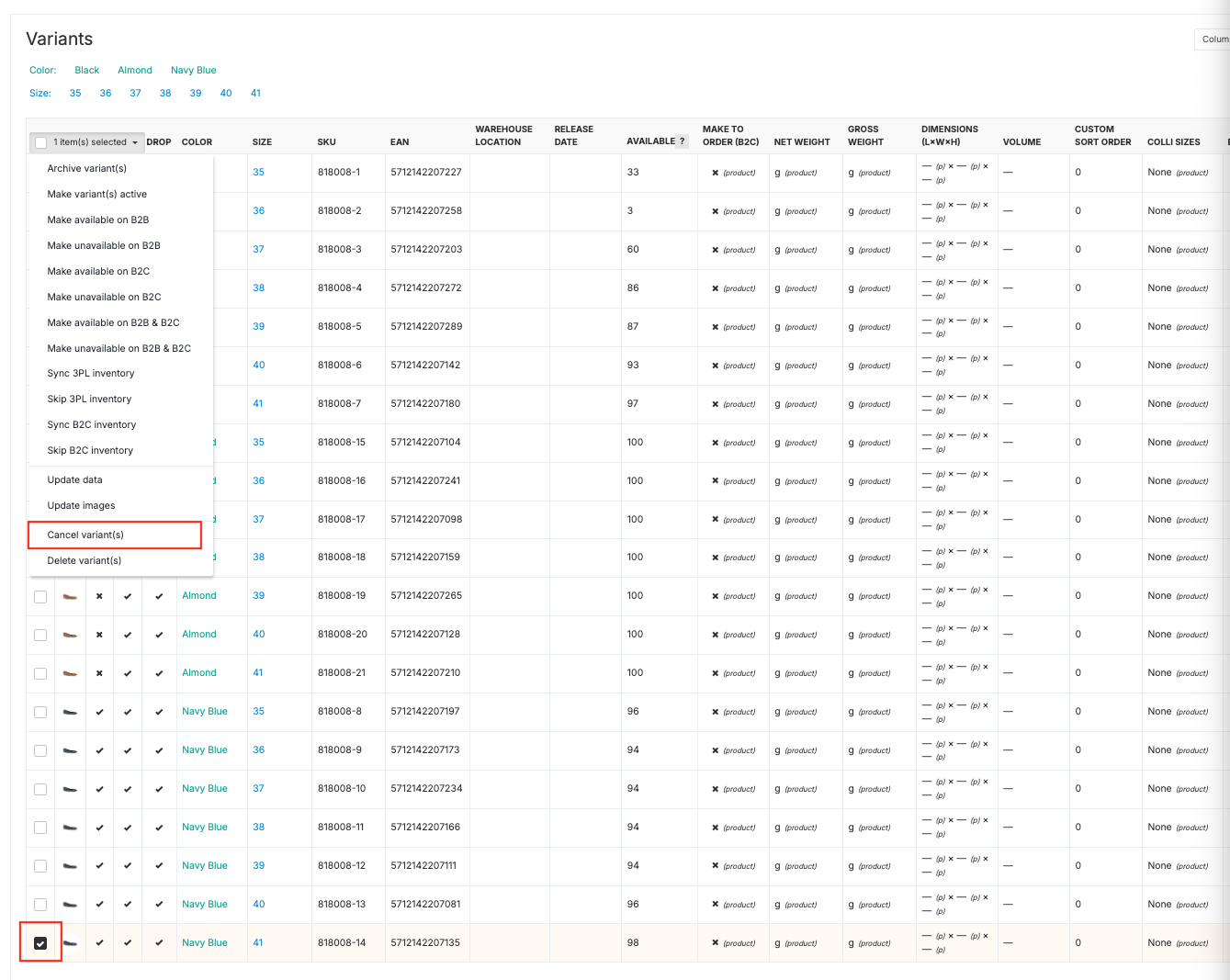Choose 'Cancel variant(s)' from the bulk menu

[x=85, y=535]
